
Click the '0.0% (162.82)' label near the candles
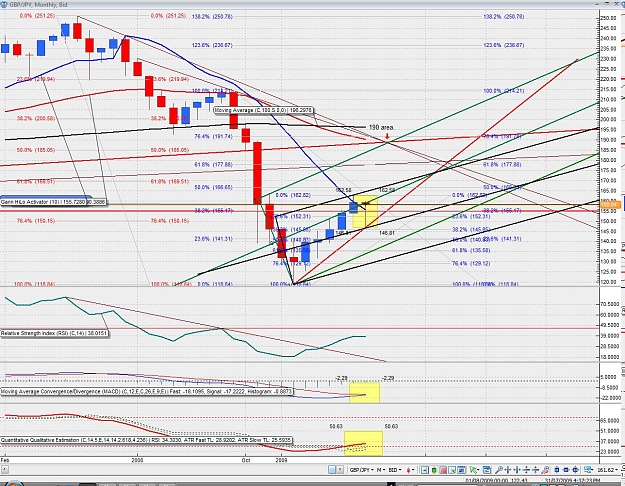point(293,195)
